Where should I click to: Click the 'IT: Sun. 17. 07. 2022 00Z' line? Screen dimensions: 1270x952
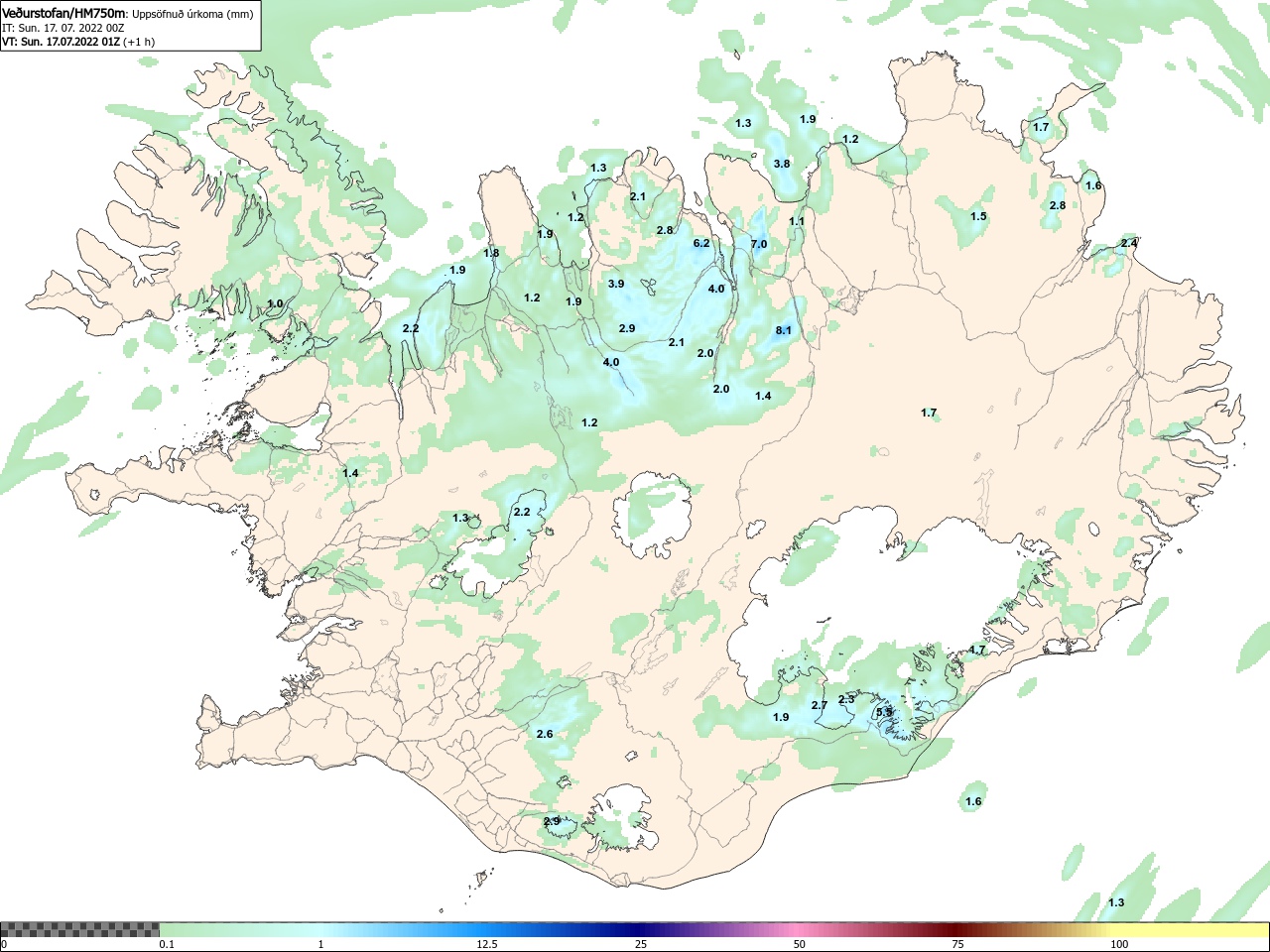click(x=63, y=29)
